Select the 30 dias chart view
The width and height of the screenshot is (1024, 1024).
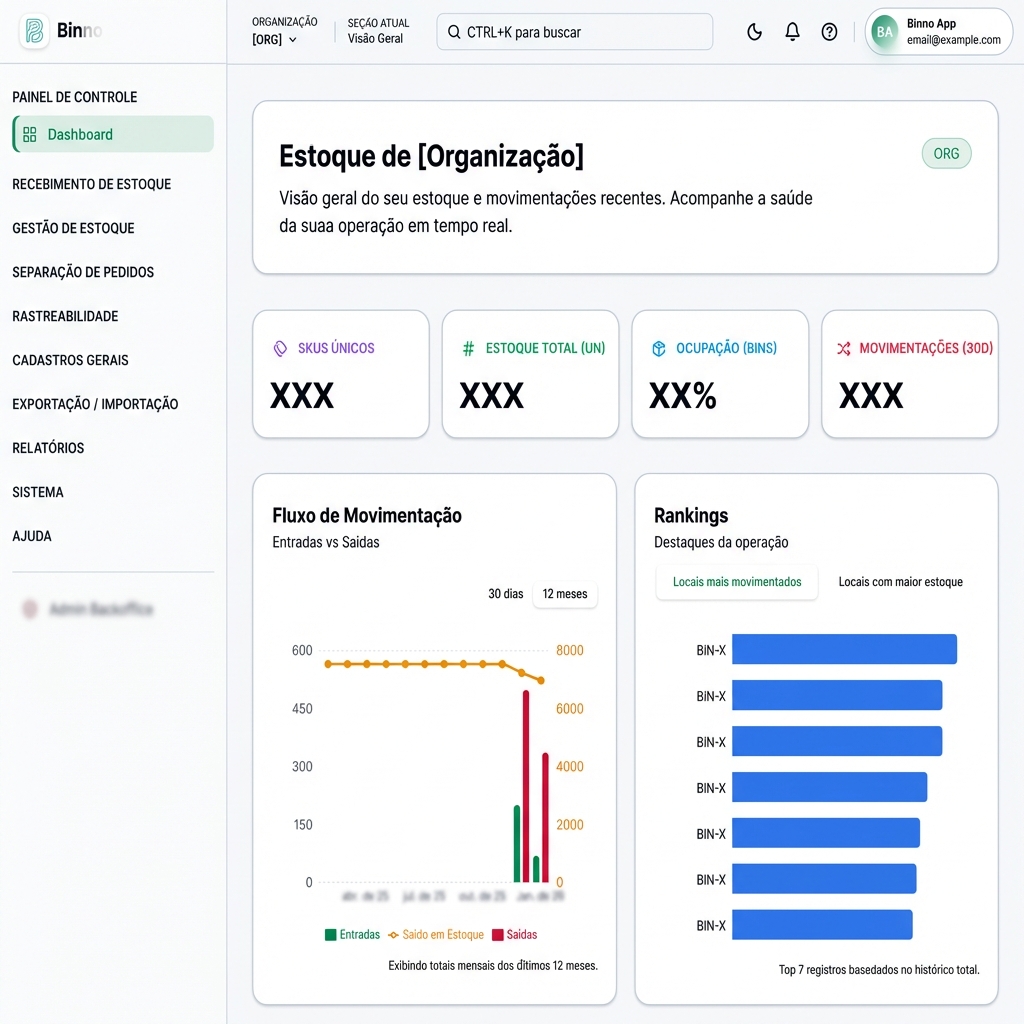(503, 594)
